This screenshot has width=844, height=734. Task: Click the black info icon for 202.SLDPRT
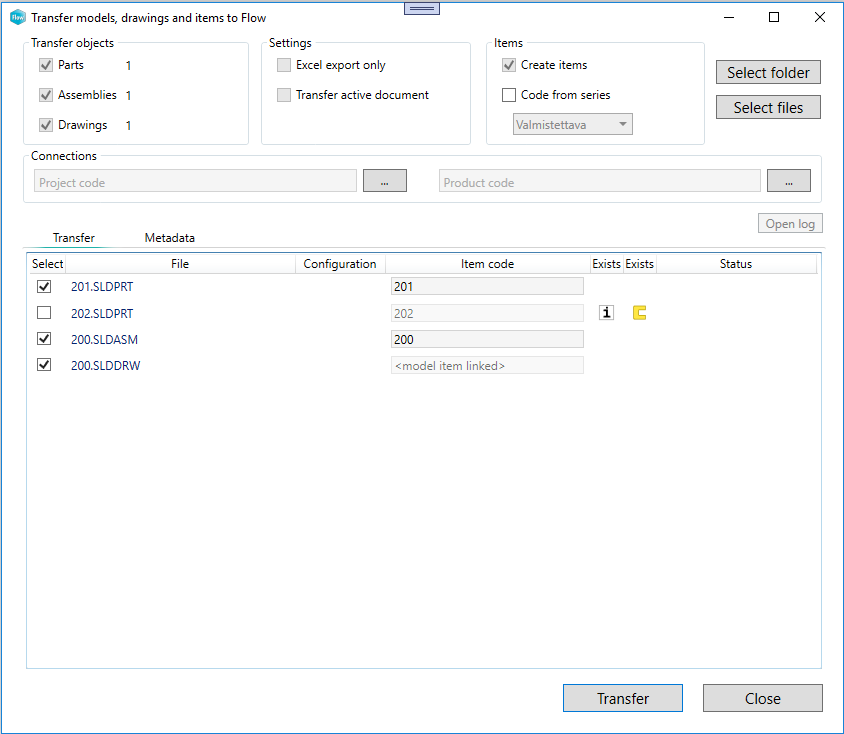pyautogui.click(x=606, y=313)
